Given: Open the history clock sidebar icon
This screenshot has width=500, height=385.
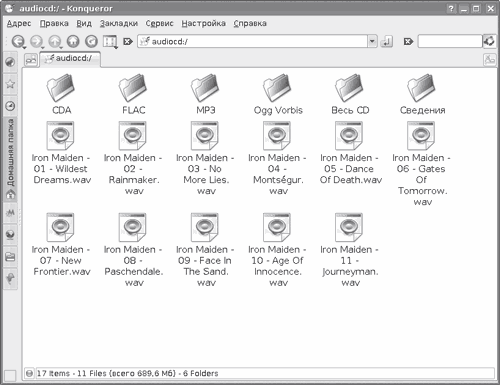Looking at the screenshot, I should [x=10, y=106].
